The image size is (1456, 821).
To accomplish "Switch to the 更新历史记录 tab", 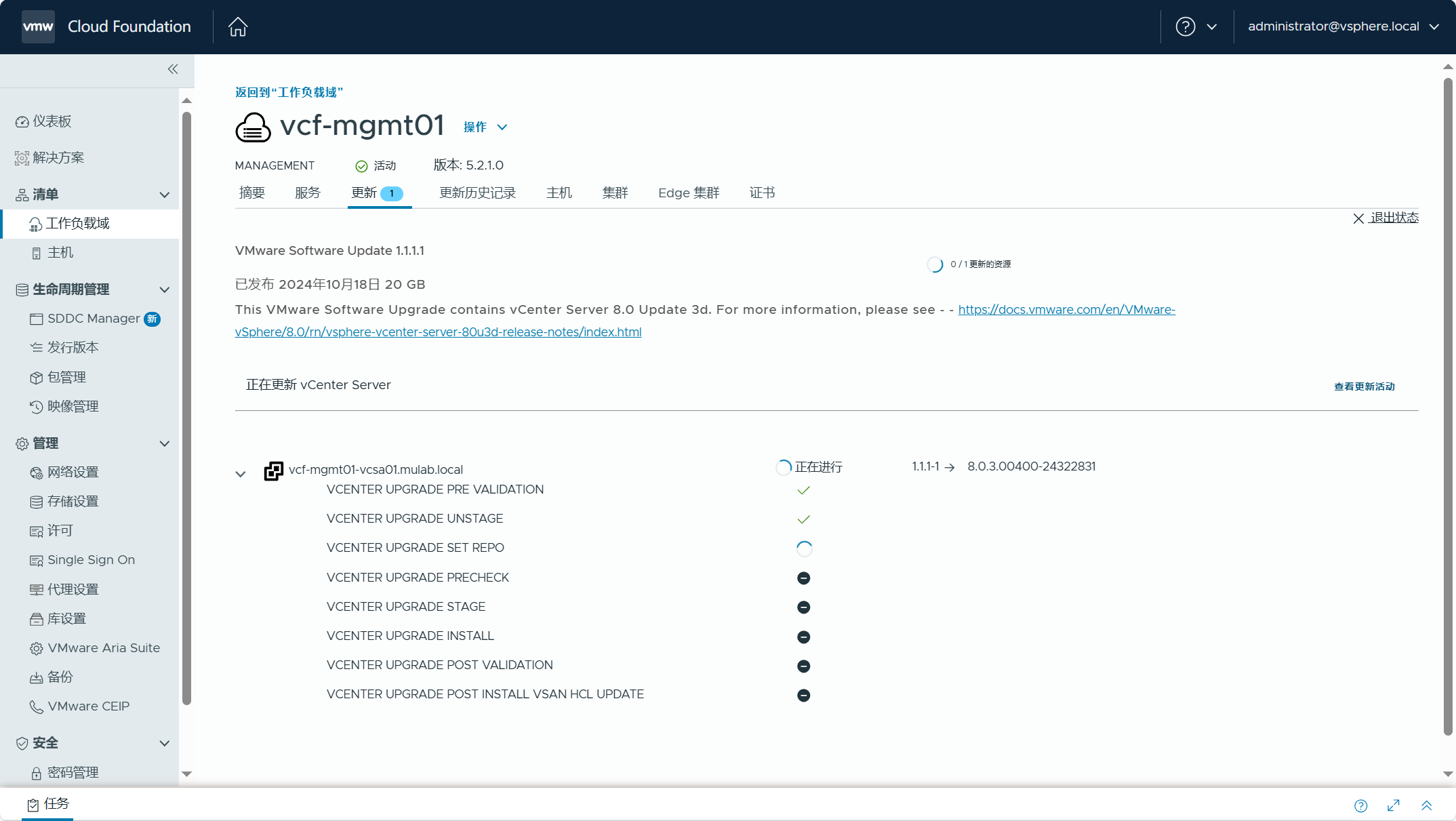I will point(478,193).
